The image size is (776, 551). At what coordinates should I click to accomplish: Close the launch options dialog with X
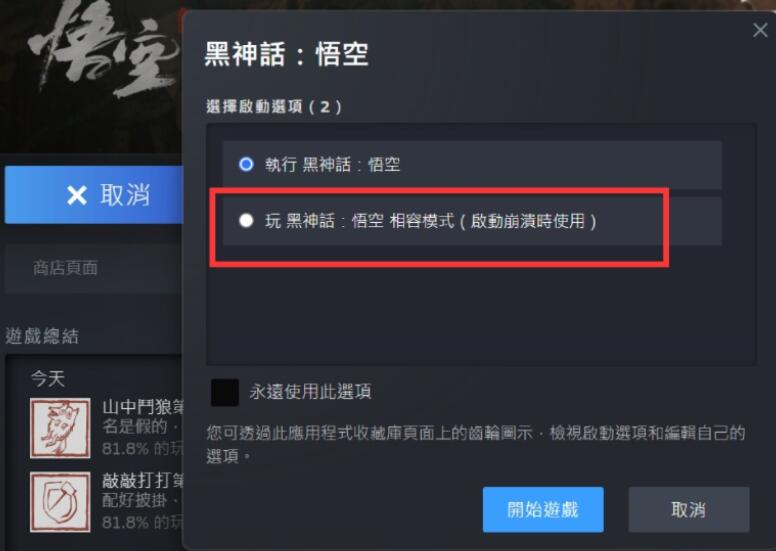[x=760, y=30]
